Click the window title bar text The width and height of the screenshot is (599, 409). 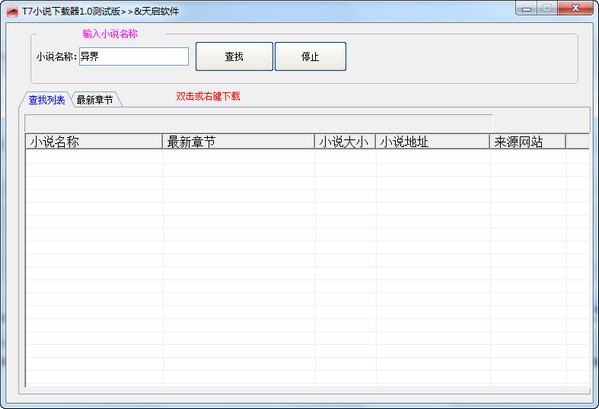(x=100, y=11)
